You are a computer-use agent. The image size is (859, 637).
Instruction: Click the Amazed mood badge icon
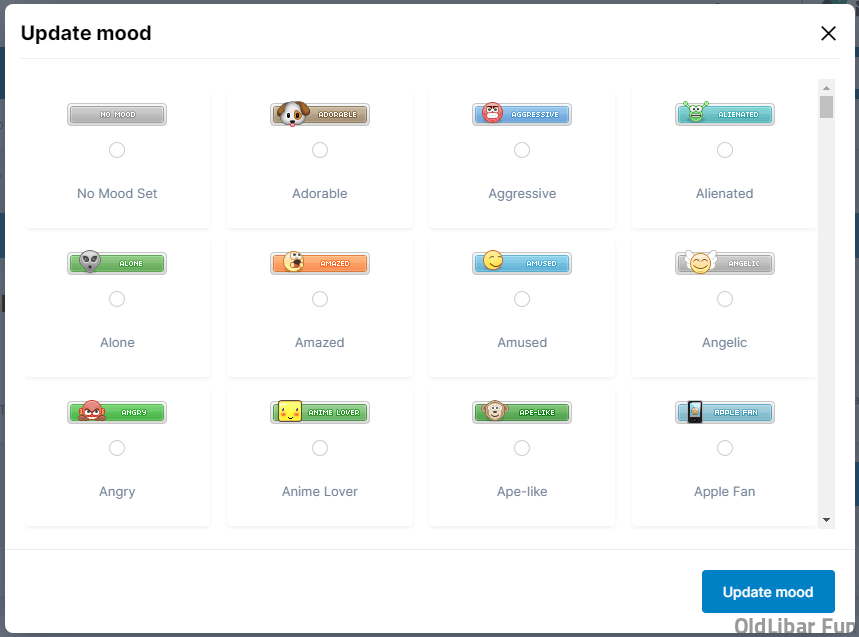click(320, 263)
